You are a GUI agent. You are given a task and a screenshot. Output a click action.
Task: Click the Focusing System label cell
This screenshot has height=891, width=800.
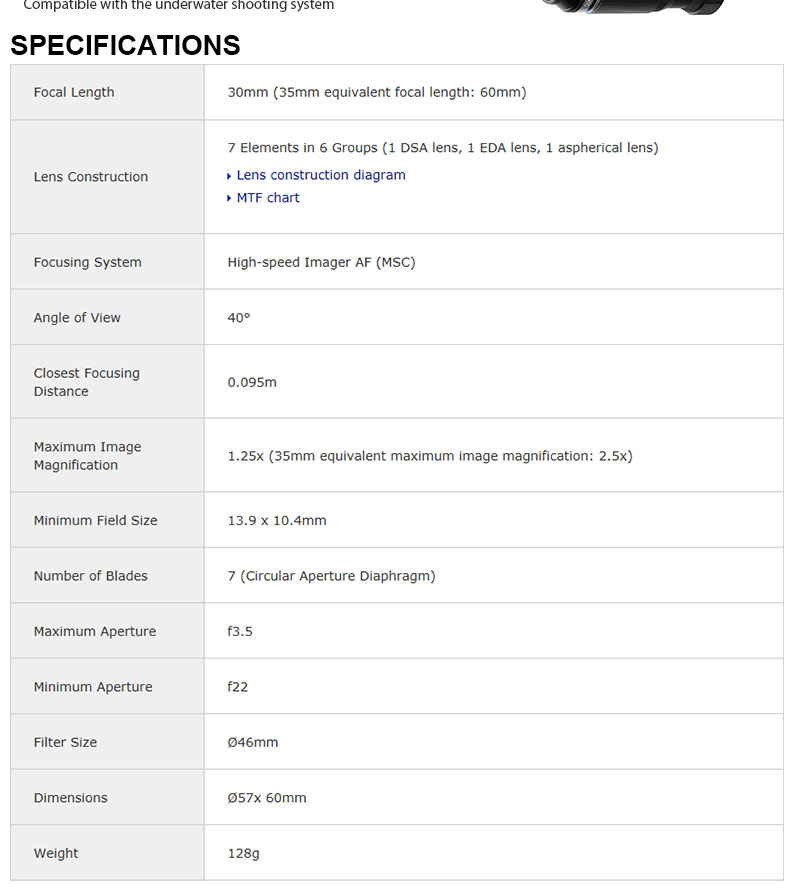click(x=87, y=262)
